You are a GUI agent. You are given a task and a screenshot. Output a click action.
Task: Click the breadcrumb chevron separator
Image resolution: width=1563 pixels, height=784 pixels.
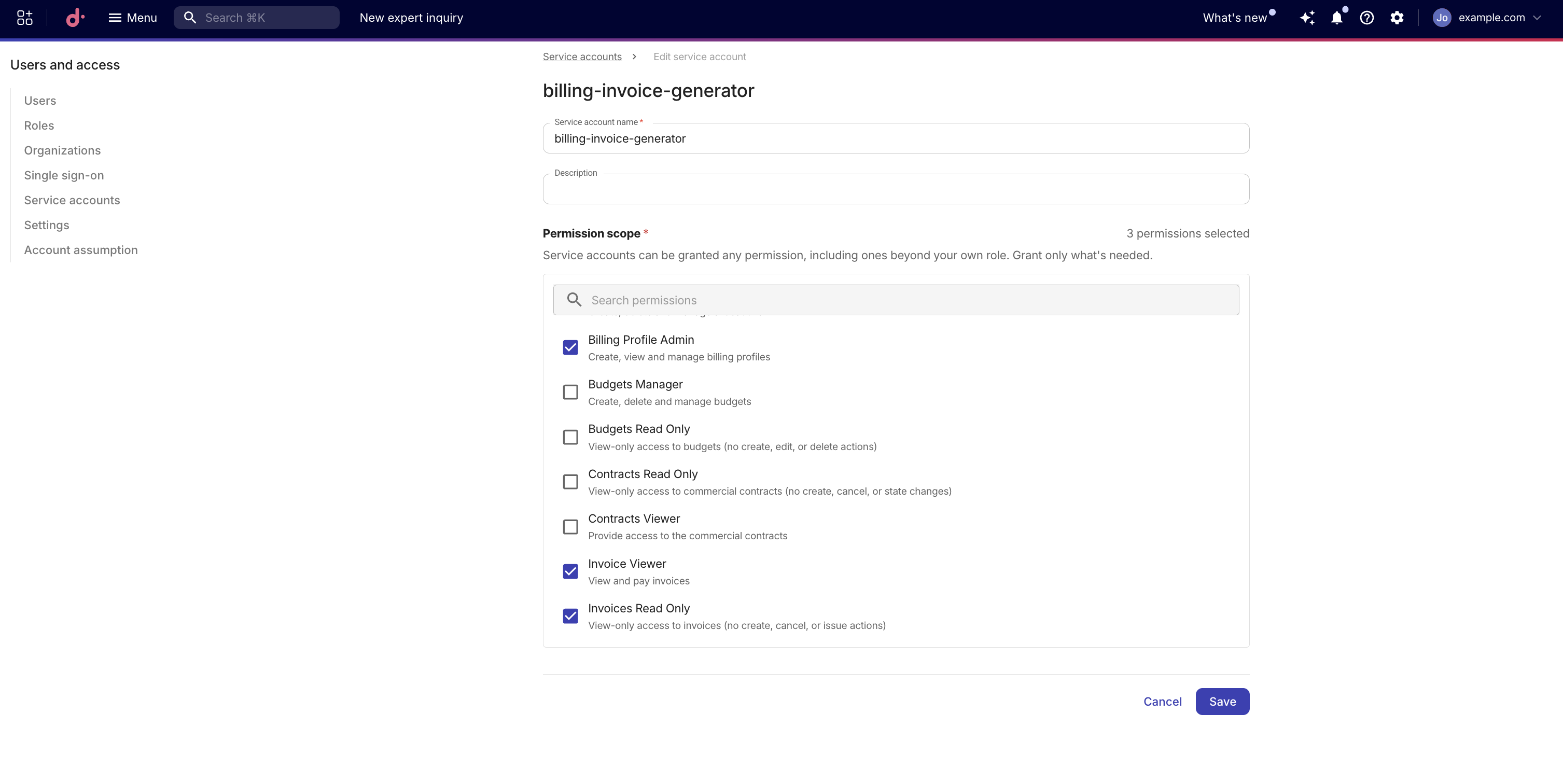tap(634, 57)
